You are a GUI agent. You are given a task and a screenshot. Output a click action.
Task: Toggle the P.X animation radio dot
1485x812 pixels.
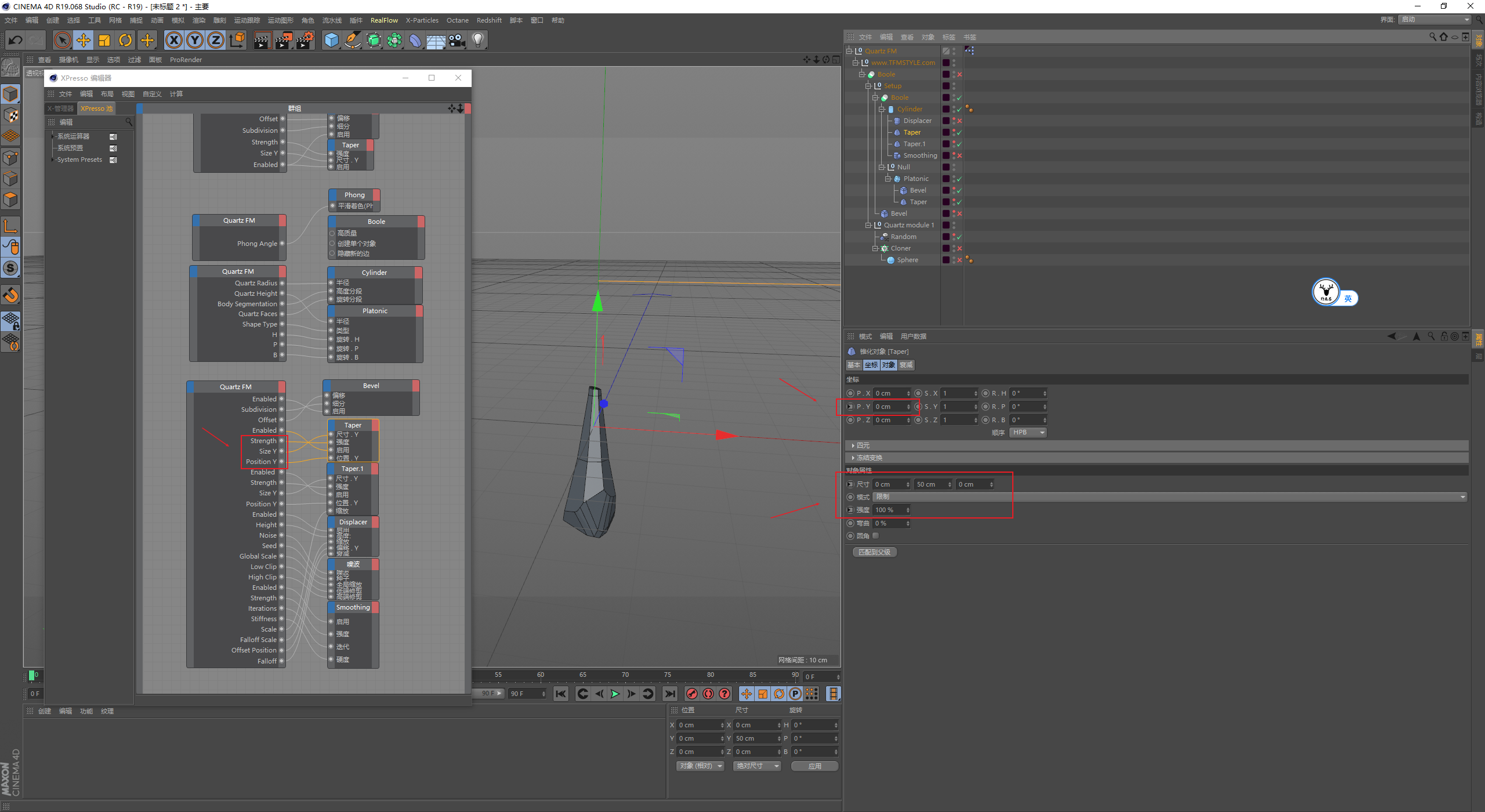(850, 393)
